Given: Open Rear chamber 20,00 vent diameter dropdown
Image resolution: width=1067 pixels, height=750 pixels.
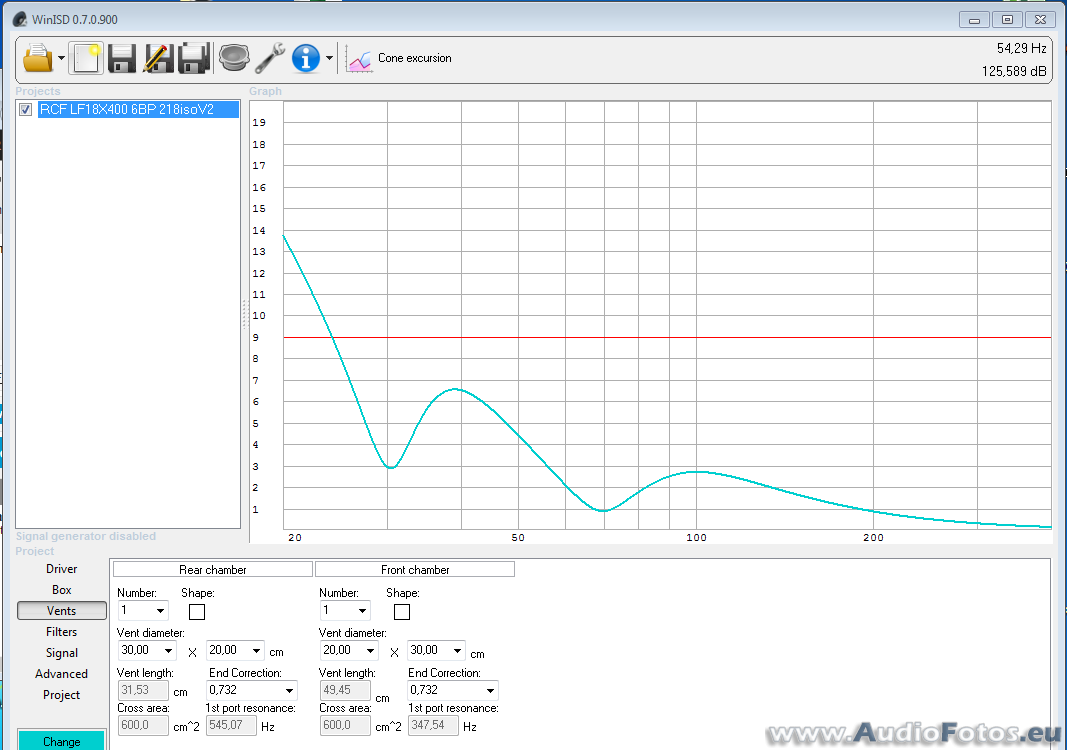Looking at the screenshot, I should tap(256, 651).
